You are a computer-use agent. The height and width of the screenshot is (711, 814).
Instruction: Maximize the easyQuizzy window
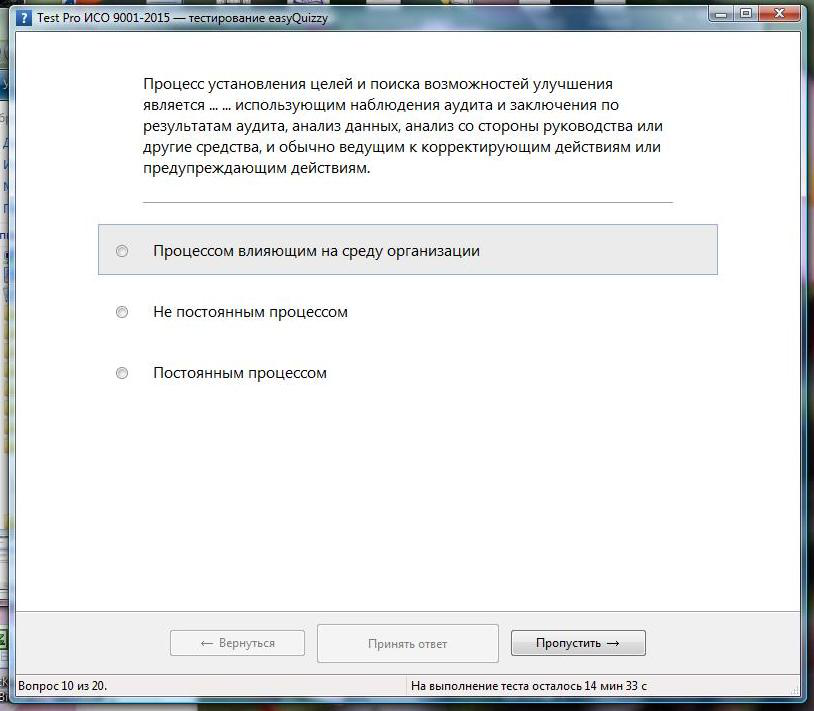click(x=745, y=13)
